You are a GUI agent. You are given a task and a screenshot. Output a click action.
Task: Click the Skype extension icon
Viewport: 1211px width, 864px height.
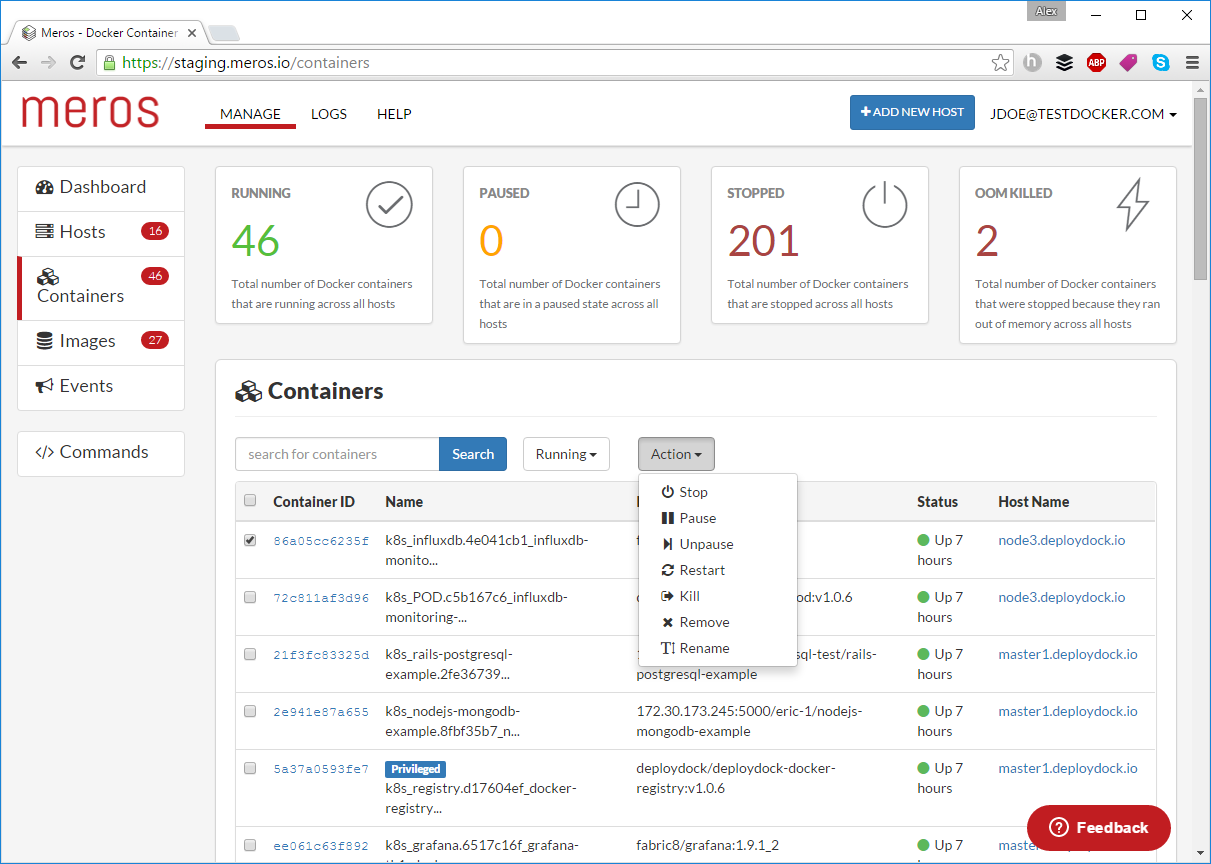(x=1160, y=63)
